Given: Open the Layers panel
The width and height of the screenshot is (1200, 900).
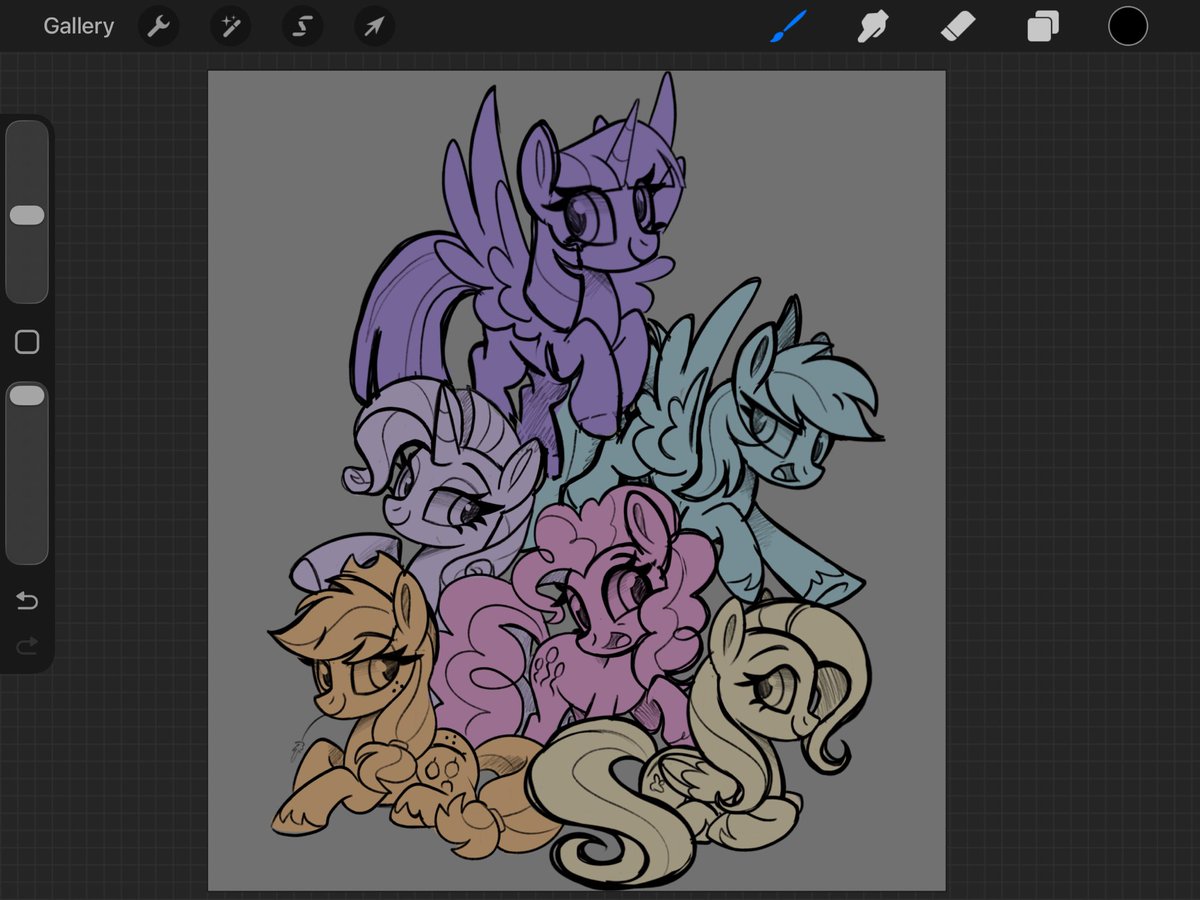Looking at the screenshot, I should [1043, 26].
